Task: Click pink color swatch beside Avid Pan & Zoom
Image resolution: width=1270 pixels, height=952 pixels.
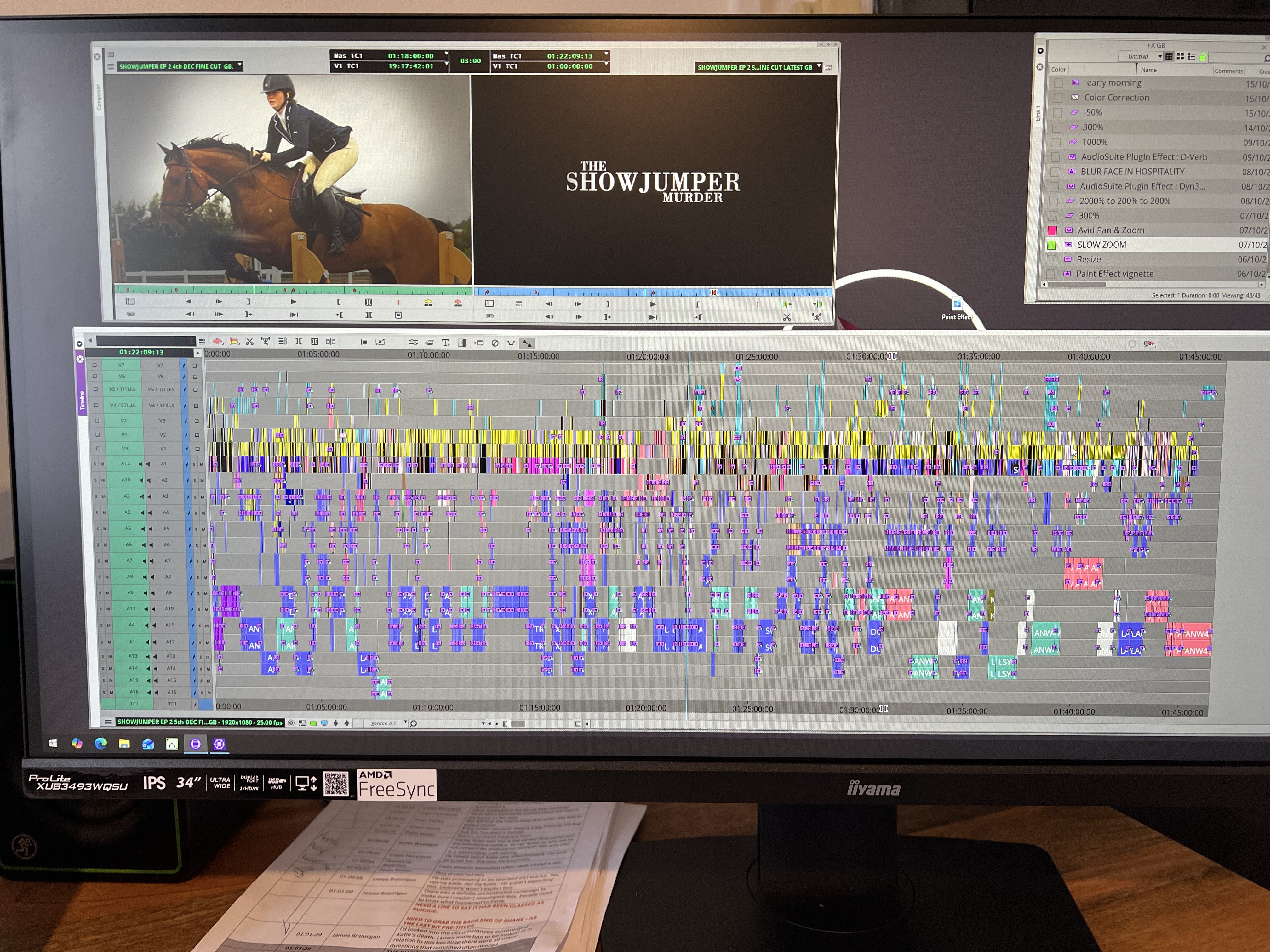Action: pyautogui.click(x=1052, y=230)
